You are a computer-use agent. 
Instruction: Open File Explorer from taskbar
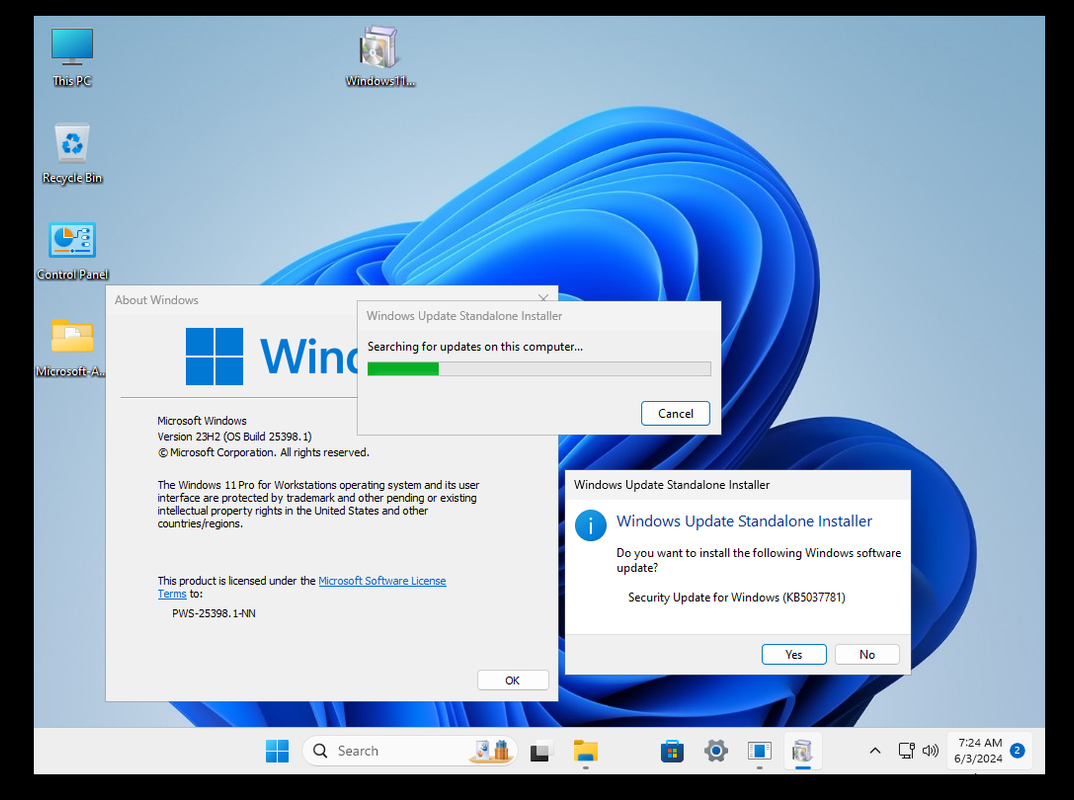[586, 751]
